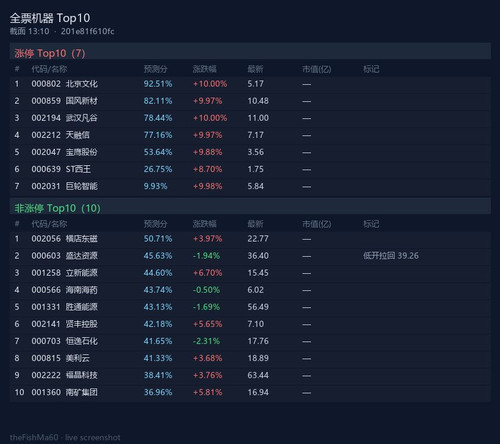
Task: Click the 53.64% prediction score
Action: click(158, 152)
